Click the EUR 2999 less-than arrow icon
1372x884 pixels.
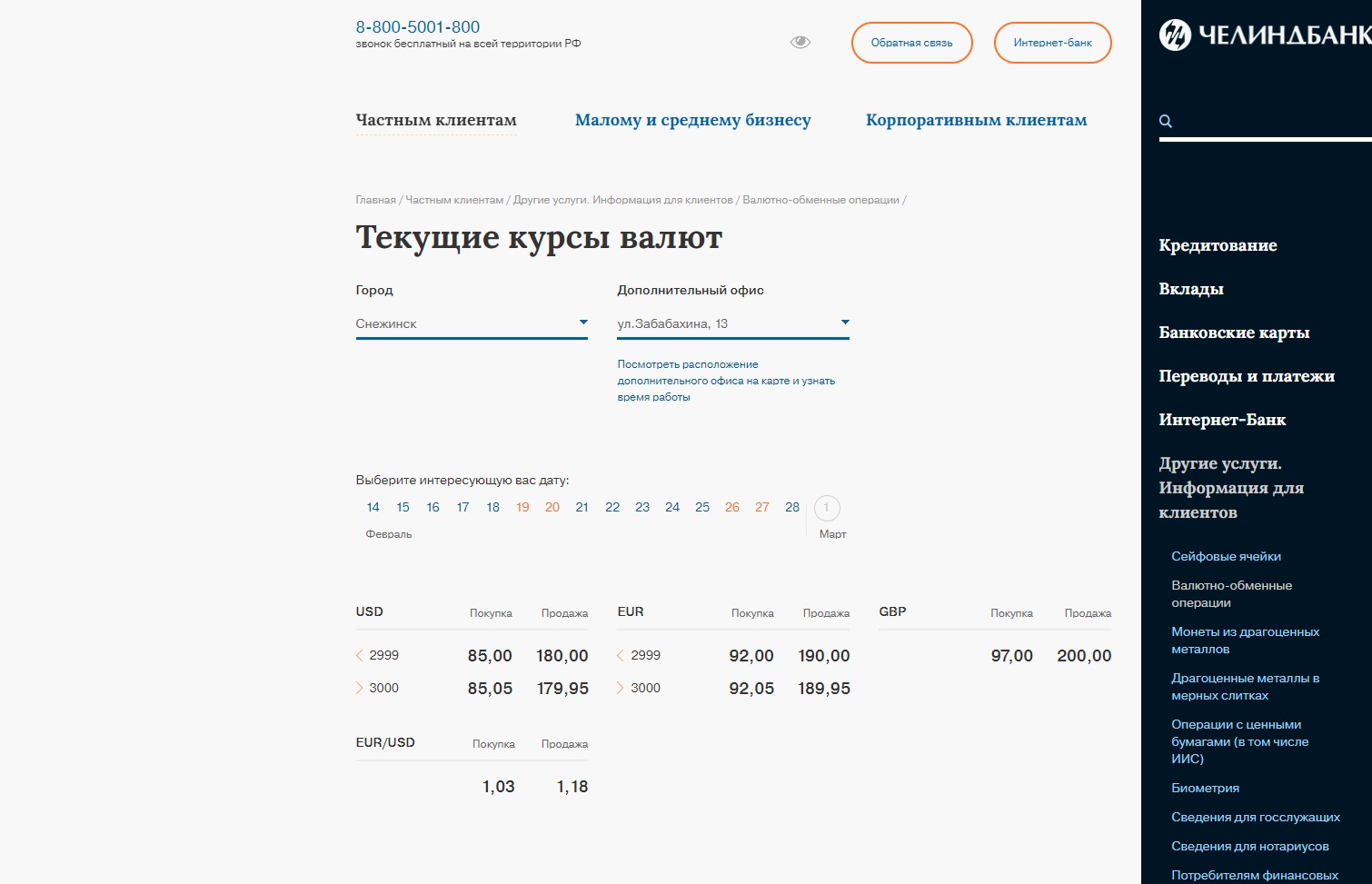point(621,655)
